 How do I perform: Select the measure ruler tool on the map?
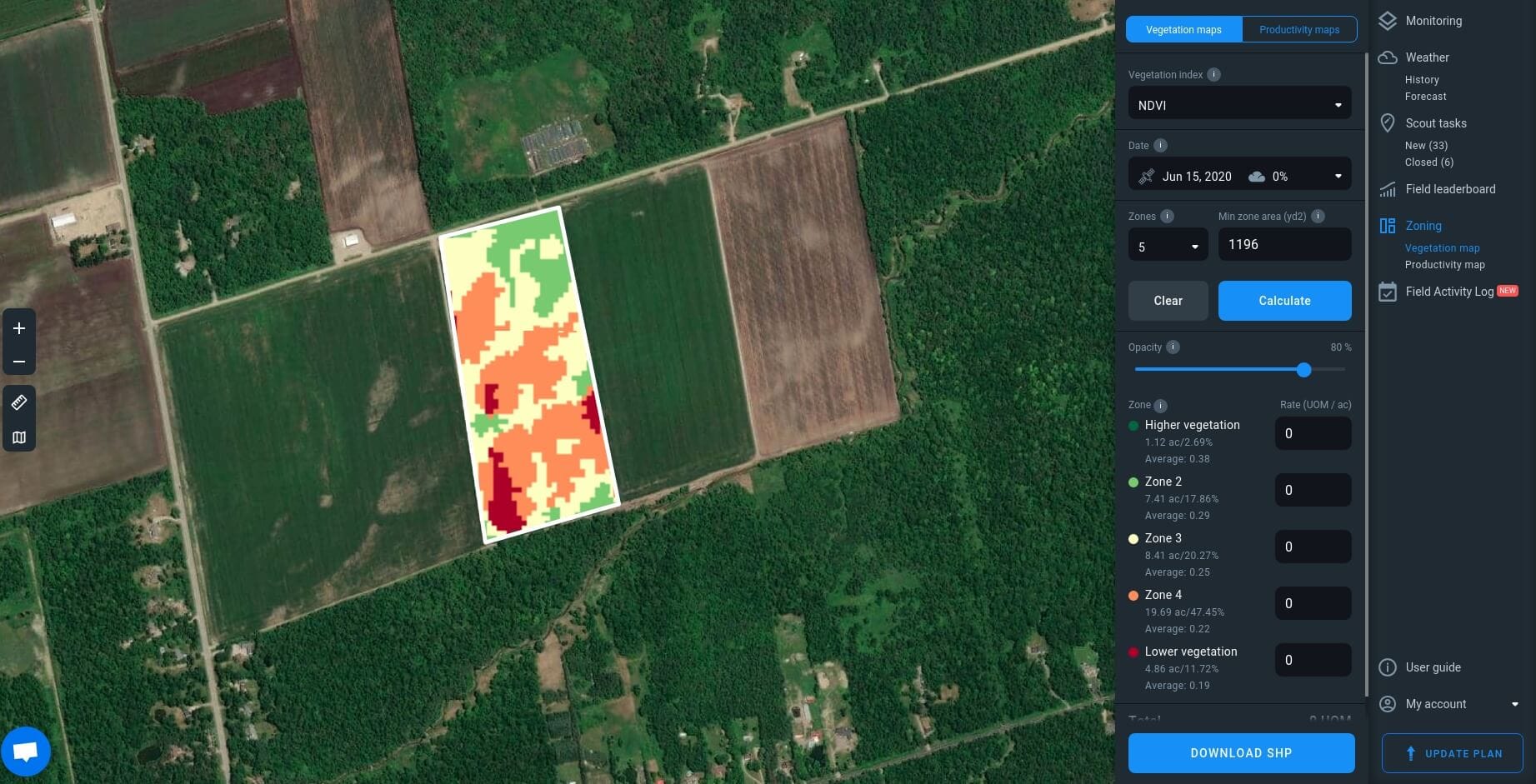[x=18, y=402]
